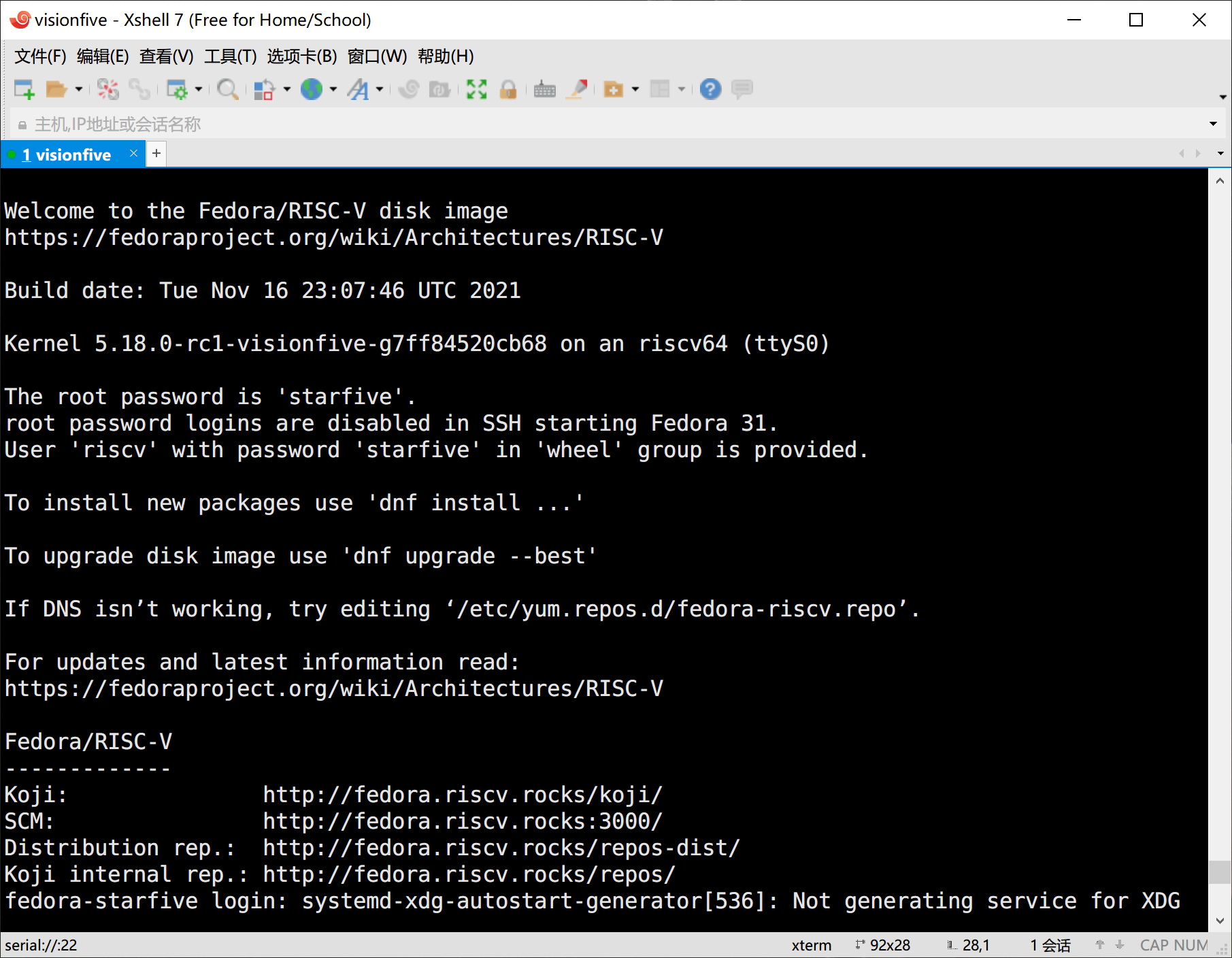Expand the Open Session dropdown arrow

pos(79,89)
